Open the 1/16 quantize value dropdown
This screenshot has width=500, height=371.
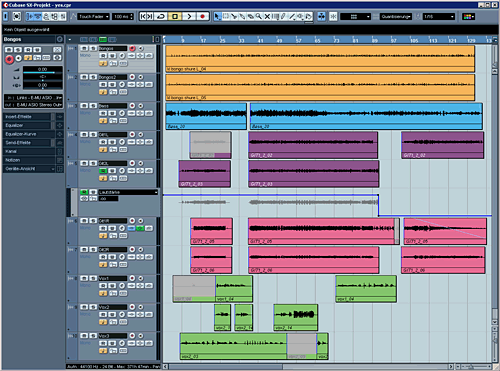point(439,17)
